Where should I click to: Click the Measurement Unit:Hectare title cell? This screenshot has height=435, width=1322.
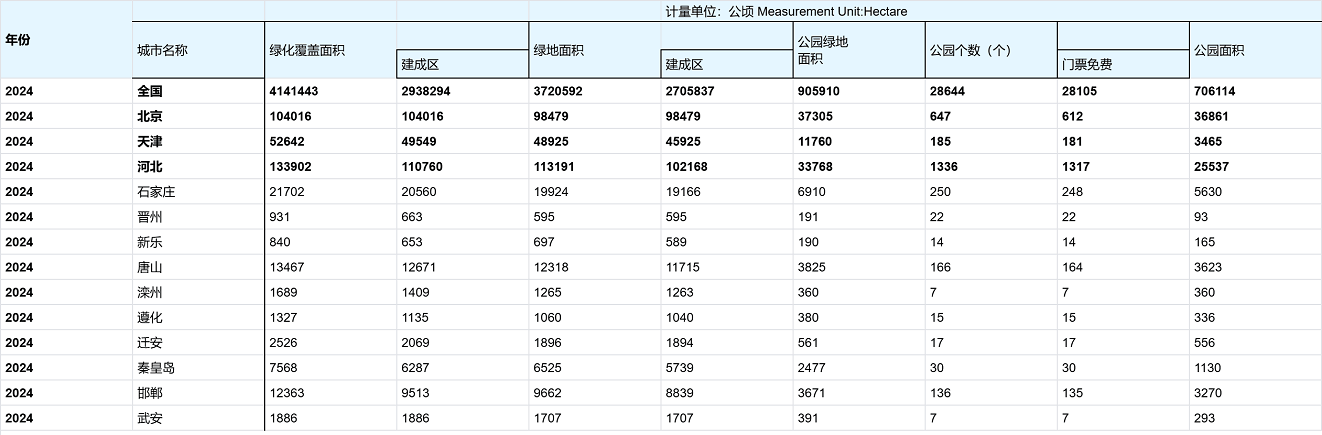click(x=786, y=11)
